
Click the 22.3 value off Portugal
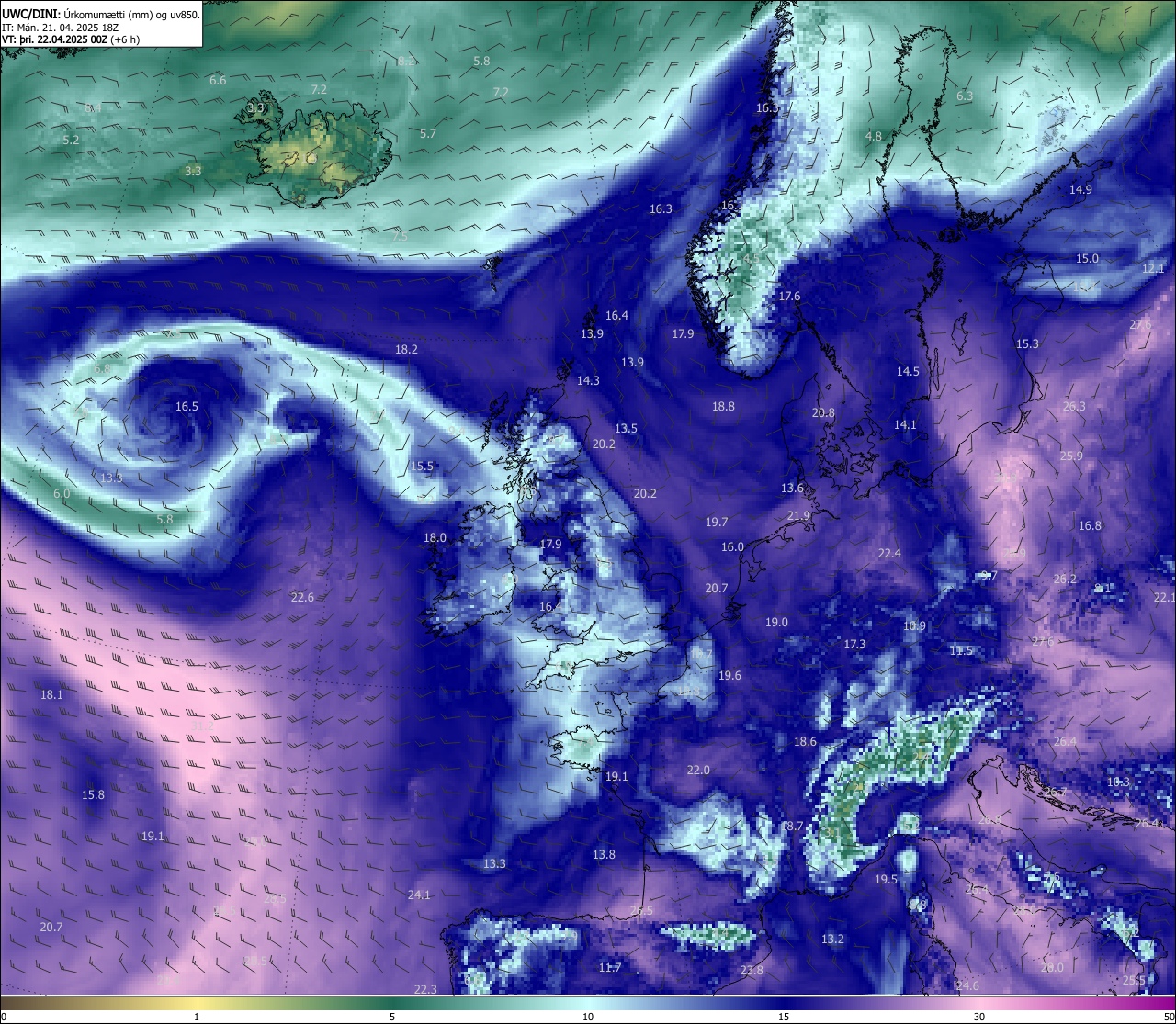point(425,989)
